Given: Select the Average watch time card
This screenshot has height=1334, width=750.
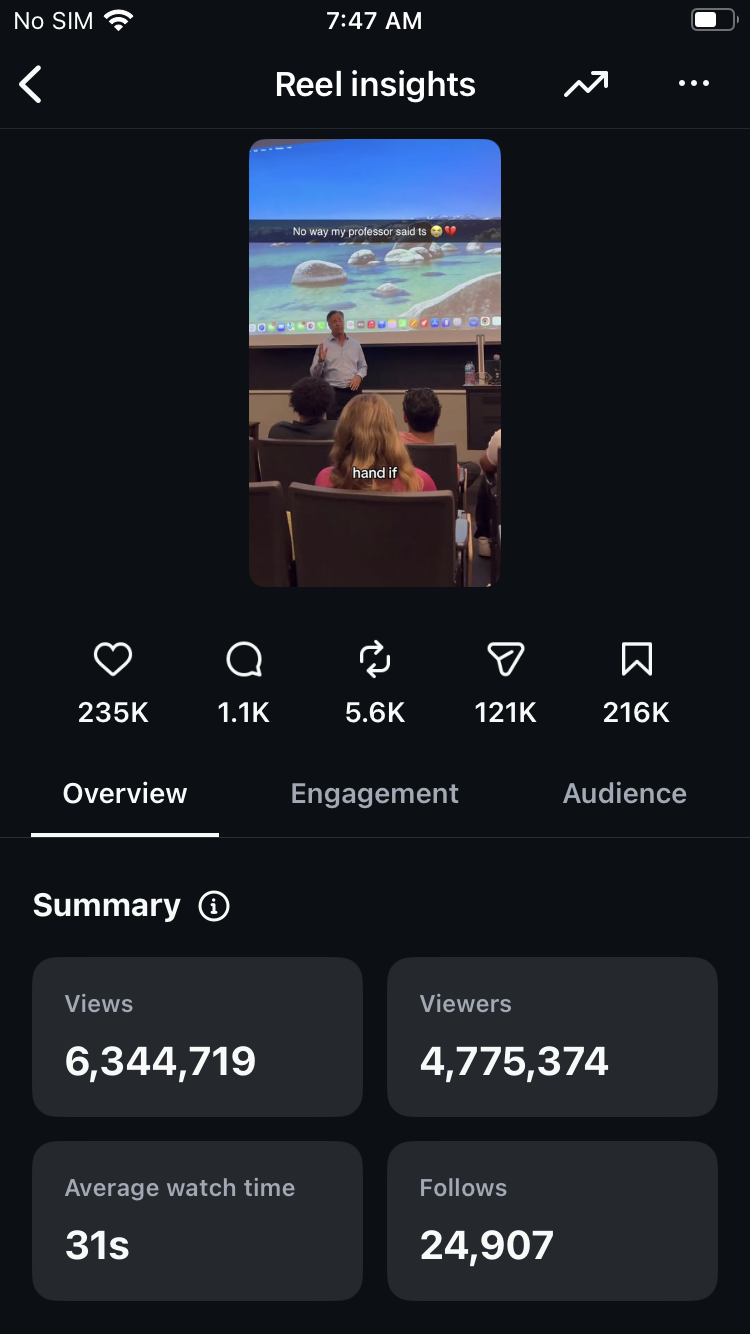Looking at the screenshot, I should [197, 1221].
